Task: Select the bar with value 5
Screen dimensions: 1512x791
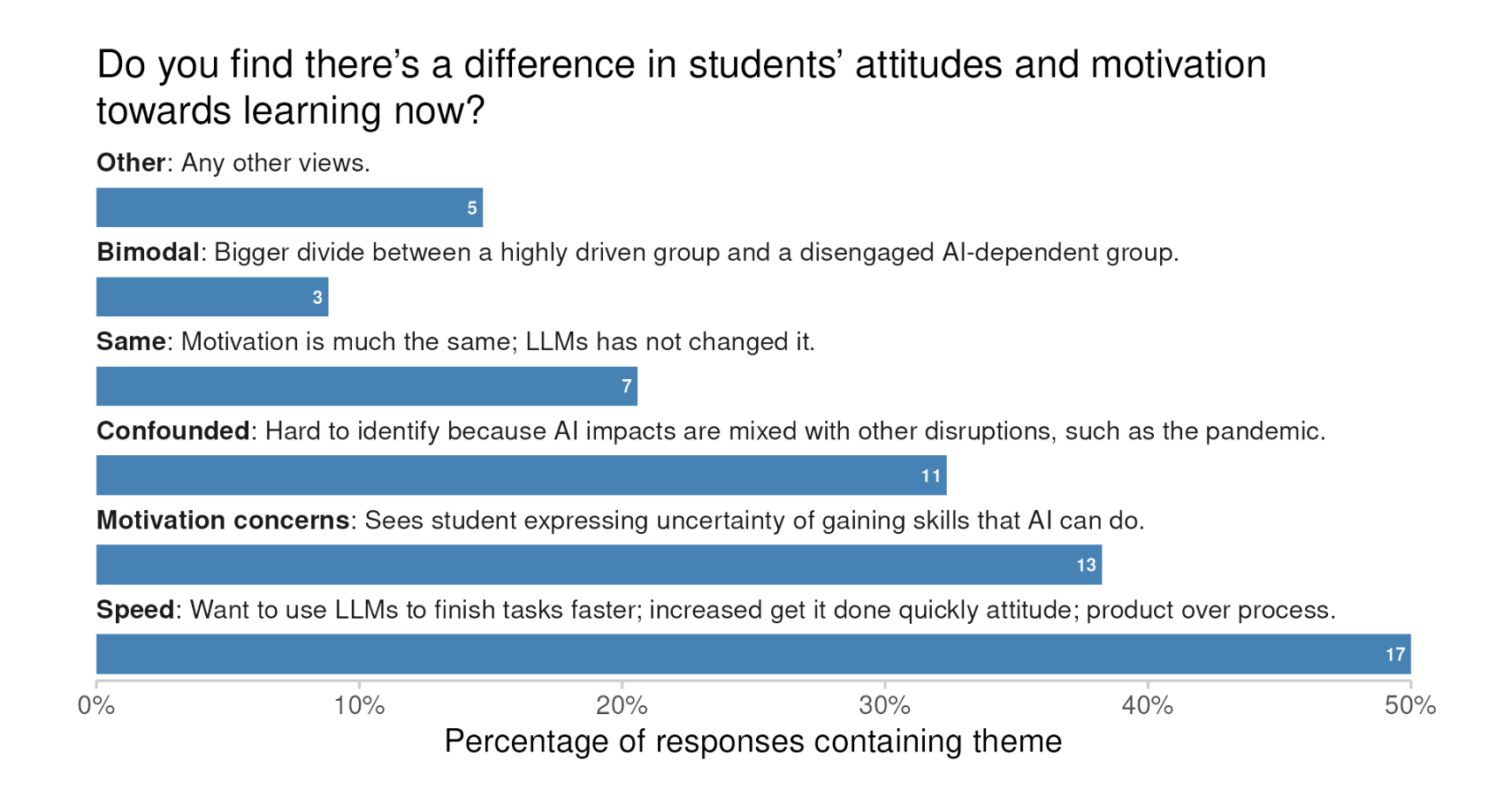Action: click(x=289, y=208)
